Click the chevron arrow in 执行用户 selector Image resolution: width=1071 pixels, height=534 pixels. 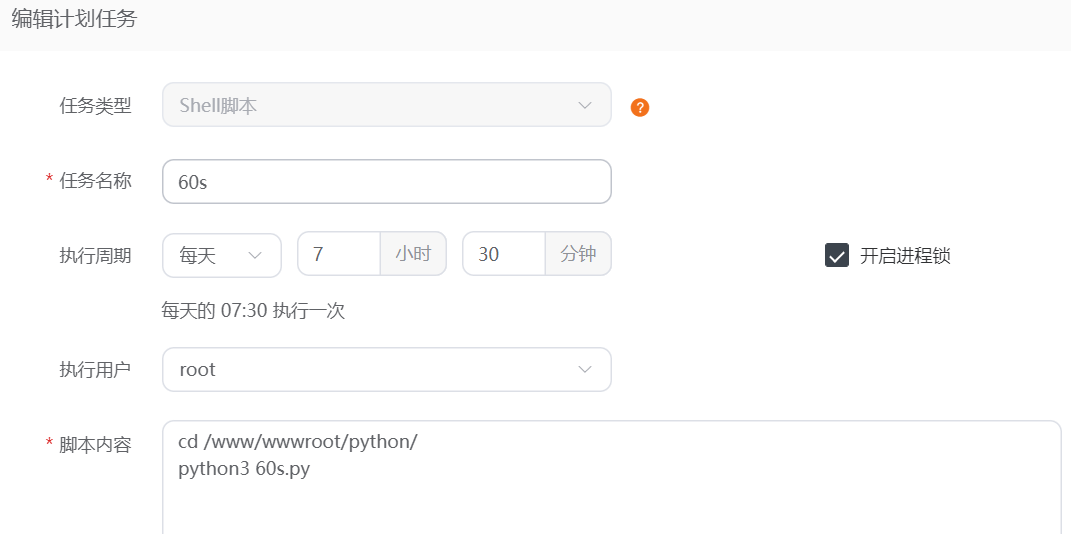585,370
